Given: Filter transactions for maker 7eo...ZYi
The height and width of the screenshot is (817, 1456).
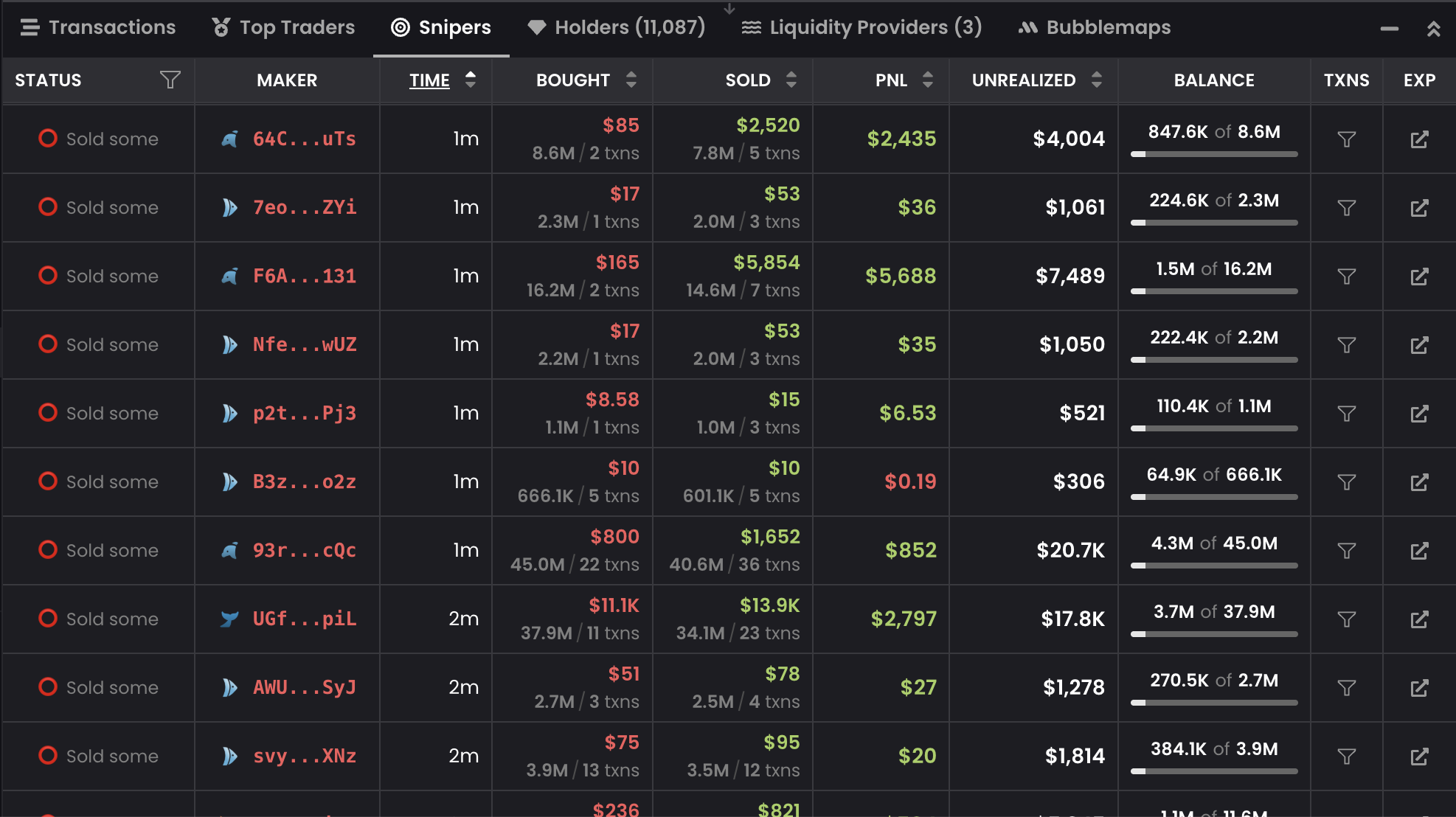Looking at the screenshot, I should click(1346, 208).
